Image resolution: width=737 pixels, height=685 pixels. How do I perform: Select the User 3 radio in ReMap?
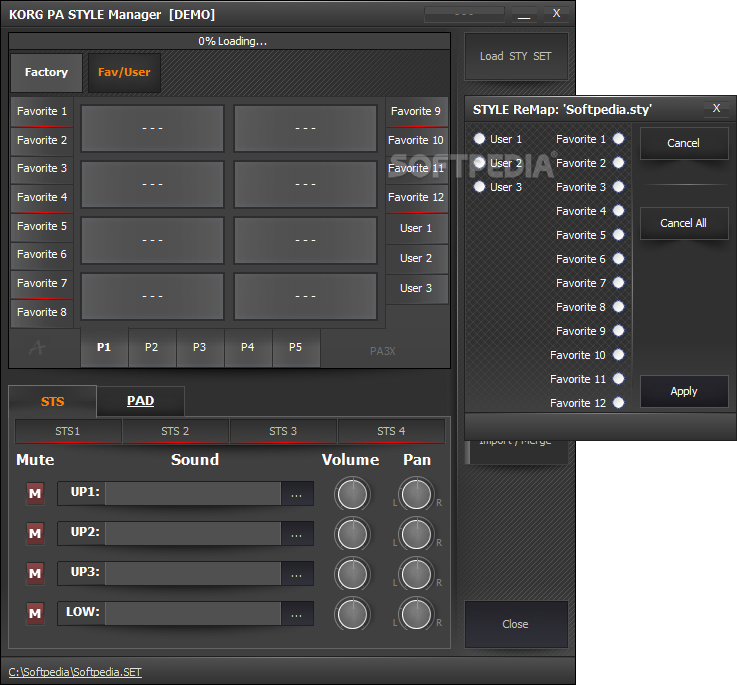(x=479, y=187)
